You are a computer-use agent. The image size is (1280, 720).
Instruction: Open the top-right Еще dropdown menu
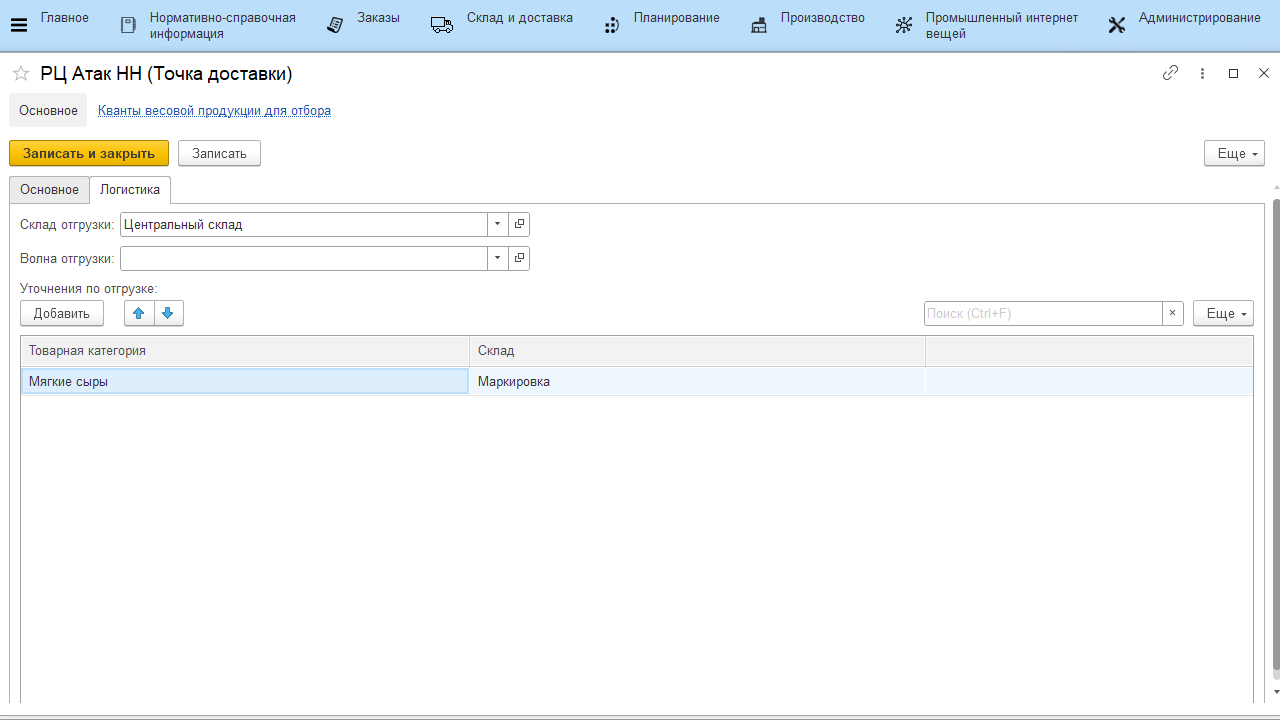[x=1234, y=153]
